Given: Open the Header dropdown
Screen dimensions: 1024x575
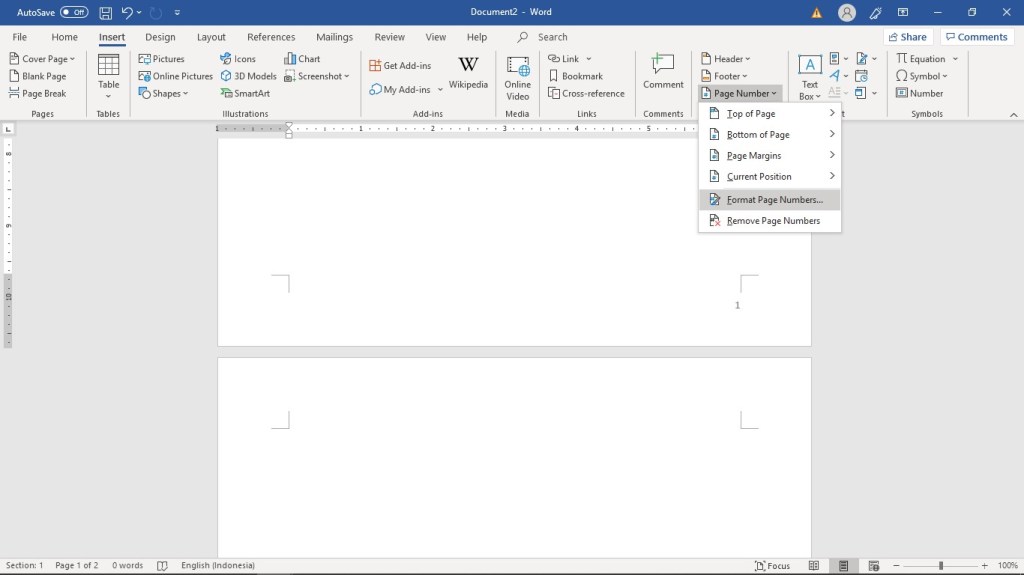Looking at the screenshot, I should [726, 59].
